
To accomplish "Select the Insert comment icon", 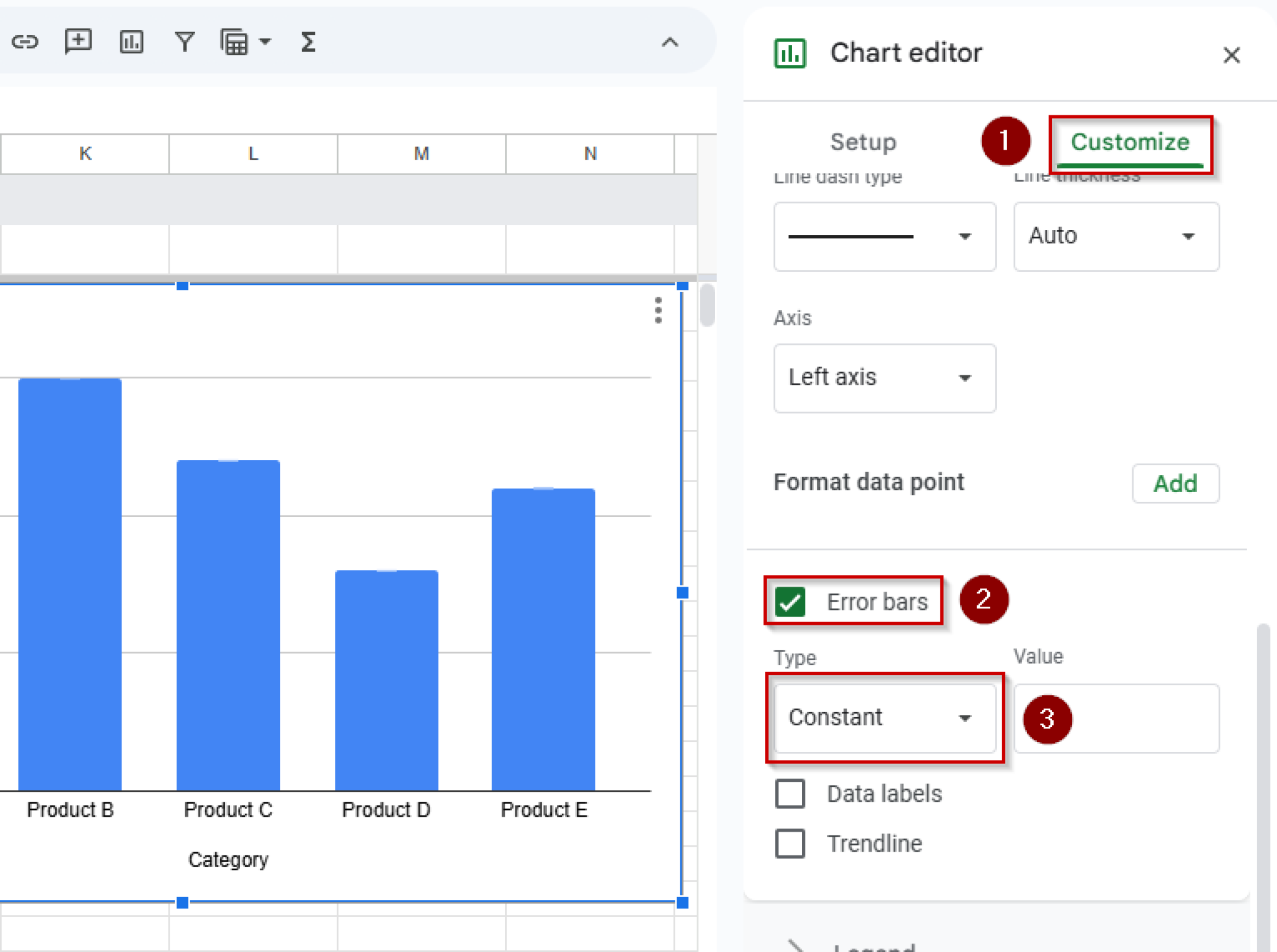I will (78, 41).
